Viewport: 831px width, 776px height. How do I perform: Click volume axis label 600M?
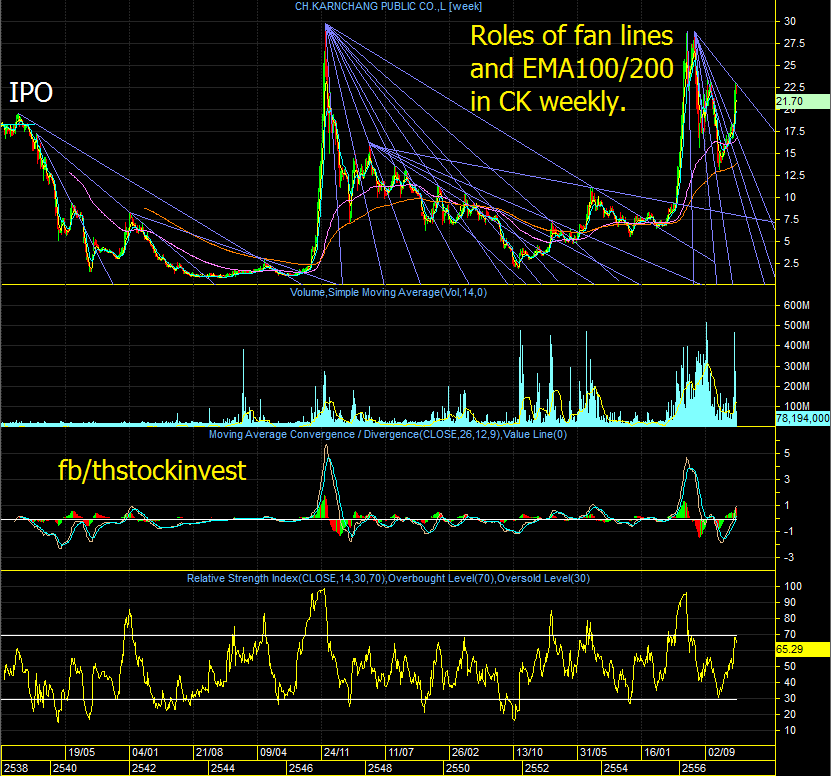[x=796, y=305]
